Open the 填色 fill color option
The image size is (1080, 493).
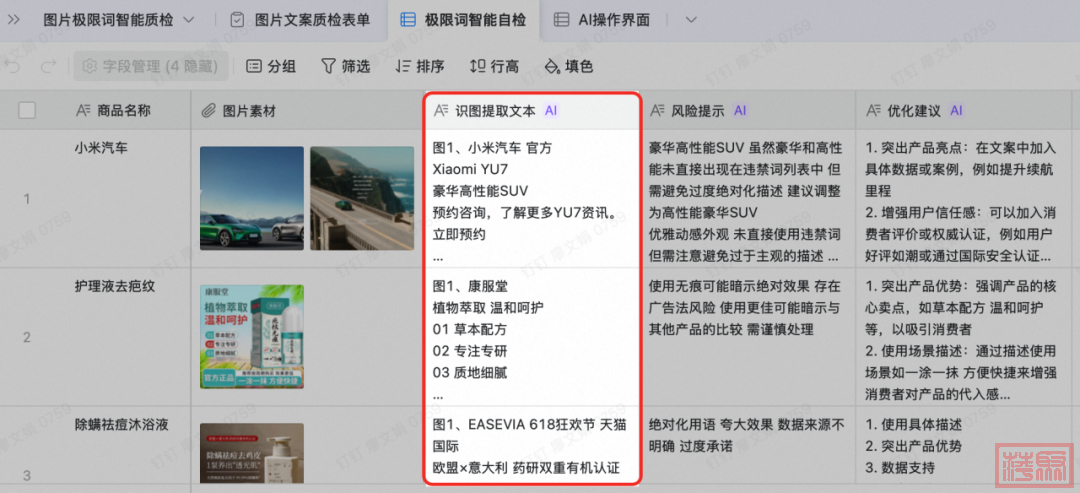(x=569, y=66)
